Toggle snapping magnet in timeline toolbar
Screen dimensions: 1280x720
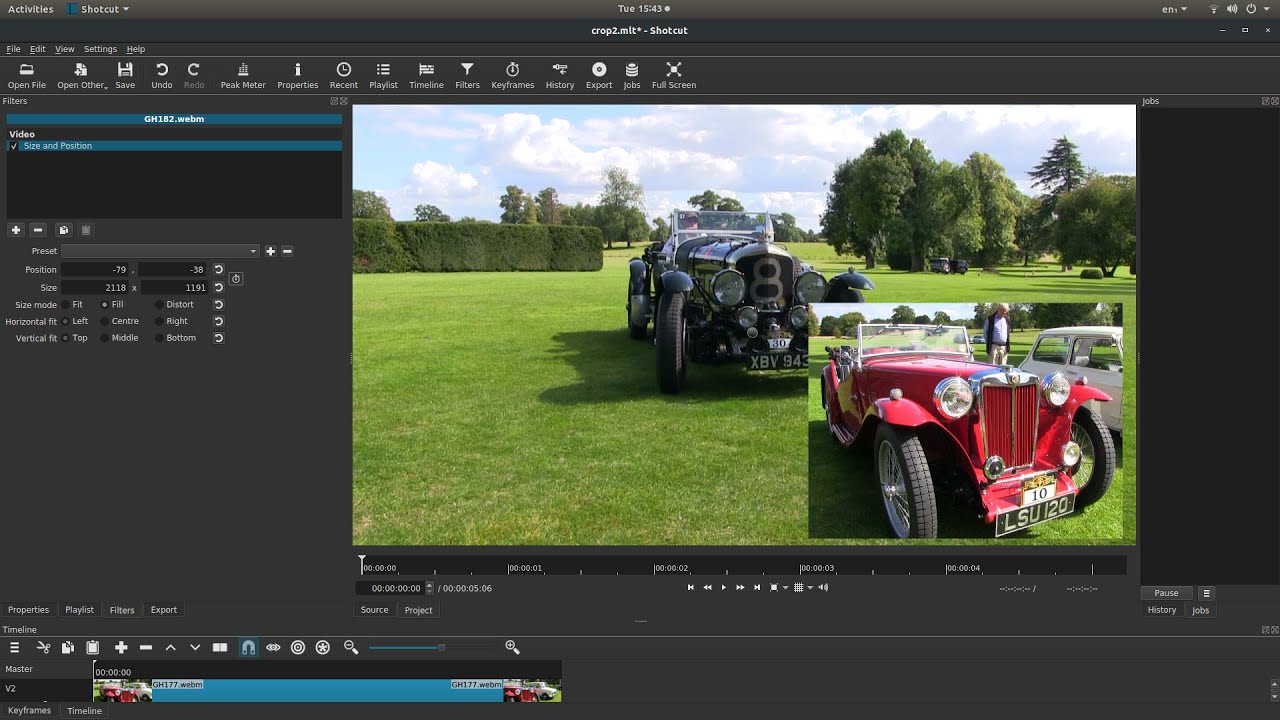click(x=248, y=648)
